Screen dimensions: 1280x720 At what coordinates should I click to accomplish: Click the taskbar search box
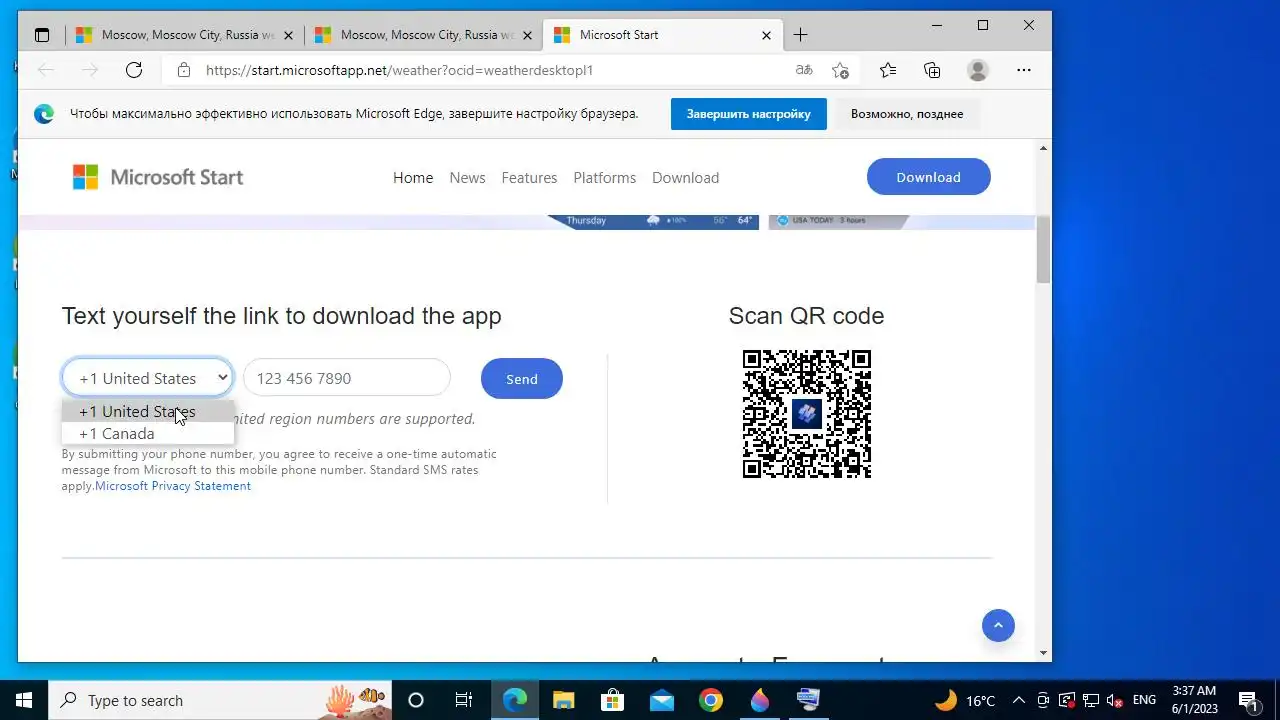(x=218, y=700)
